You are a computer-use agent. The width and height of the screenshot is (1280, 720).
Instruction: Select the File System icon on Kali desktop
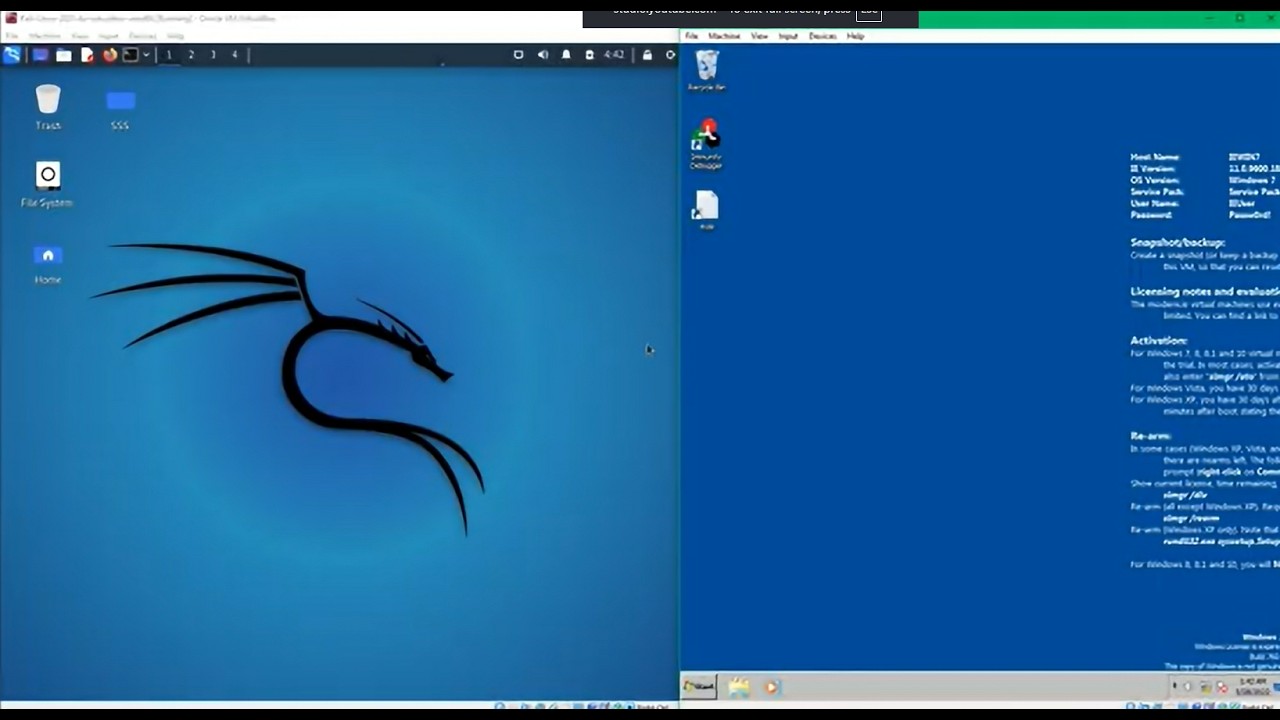pyautogui.click(x=47, y=185)
